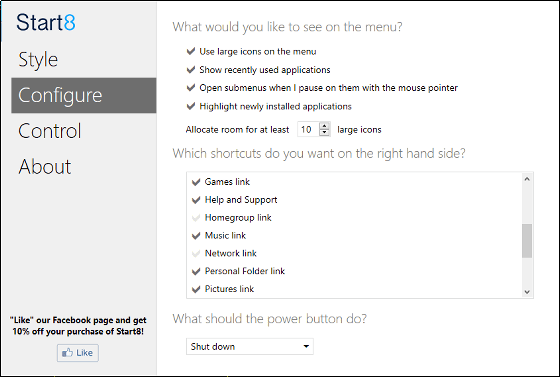
Task: Open the Shut down power button dropdown
Action: pos(250,346)
